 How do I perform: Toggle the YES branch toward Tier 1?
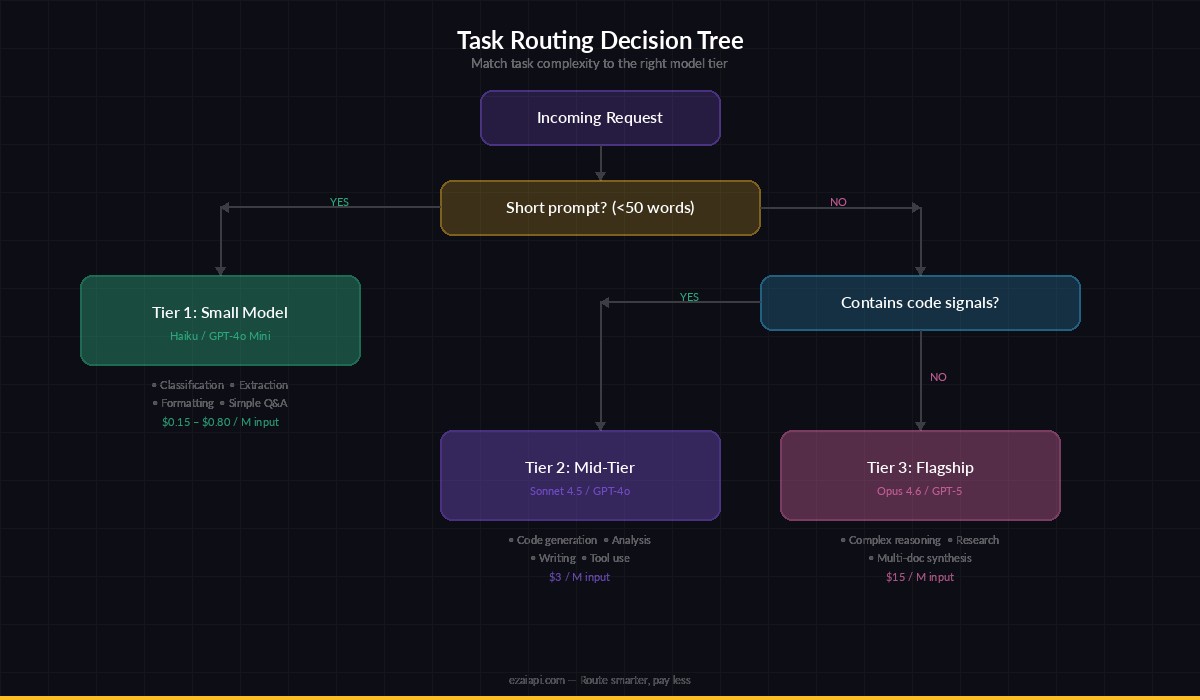[x=339, y=202]
